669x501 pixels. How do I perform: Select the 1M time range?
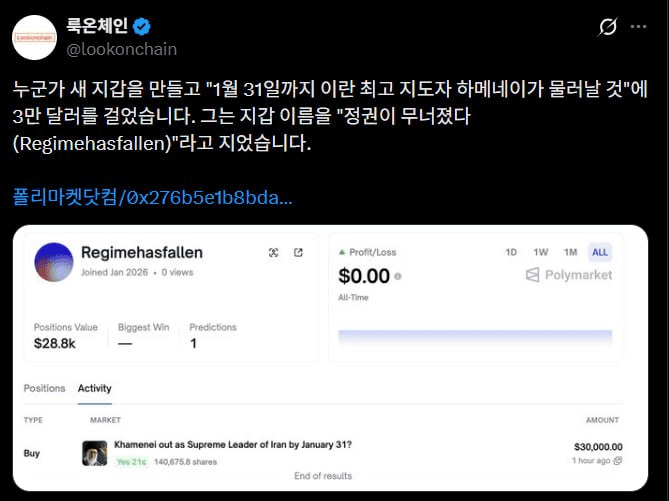tap(571, 252)
